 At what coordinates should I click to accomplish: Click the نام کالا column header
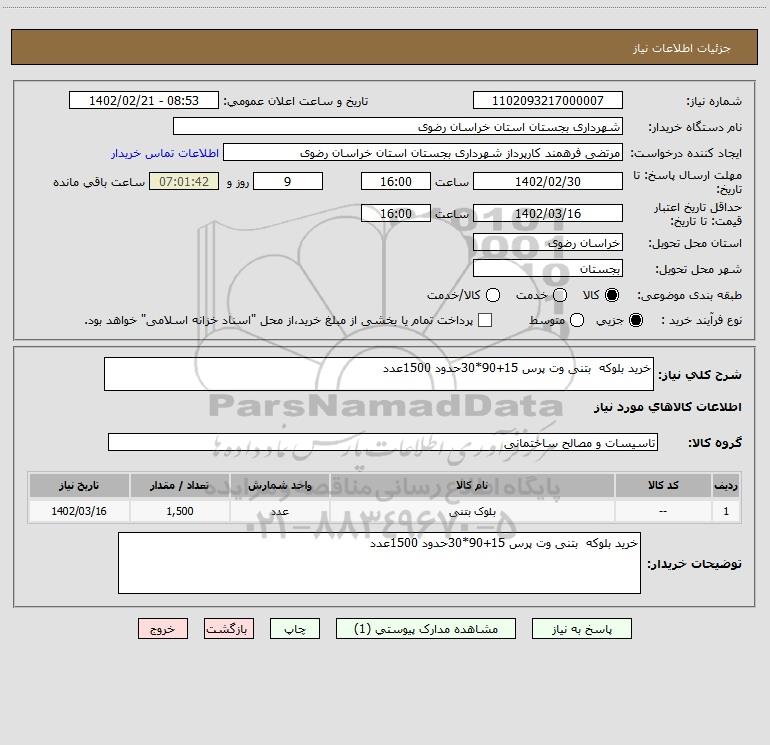pos(472,485)
